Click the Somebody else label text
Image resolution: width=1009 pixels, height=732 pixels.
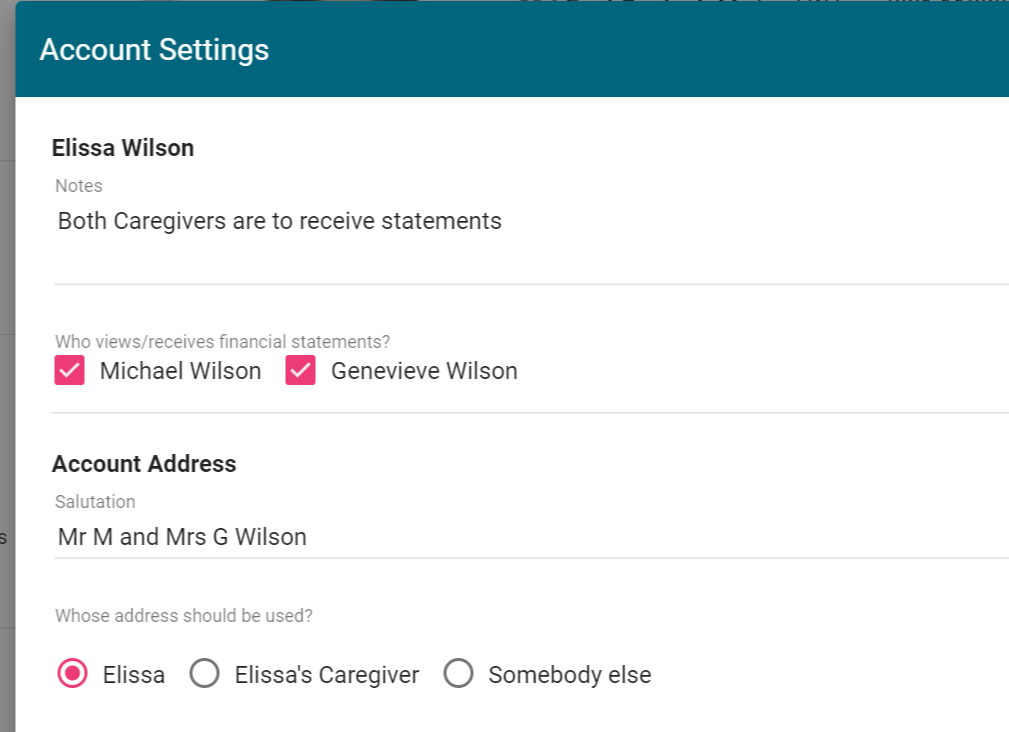coord(569,675)
